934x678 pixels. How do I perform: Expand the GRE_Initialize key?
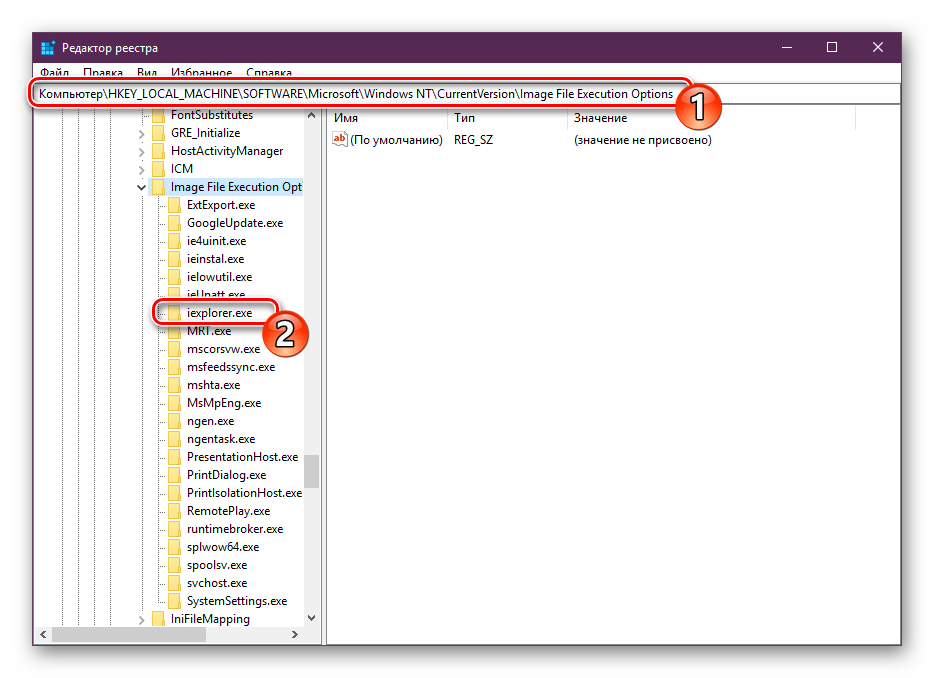[141, 134]
